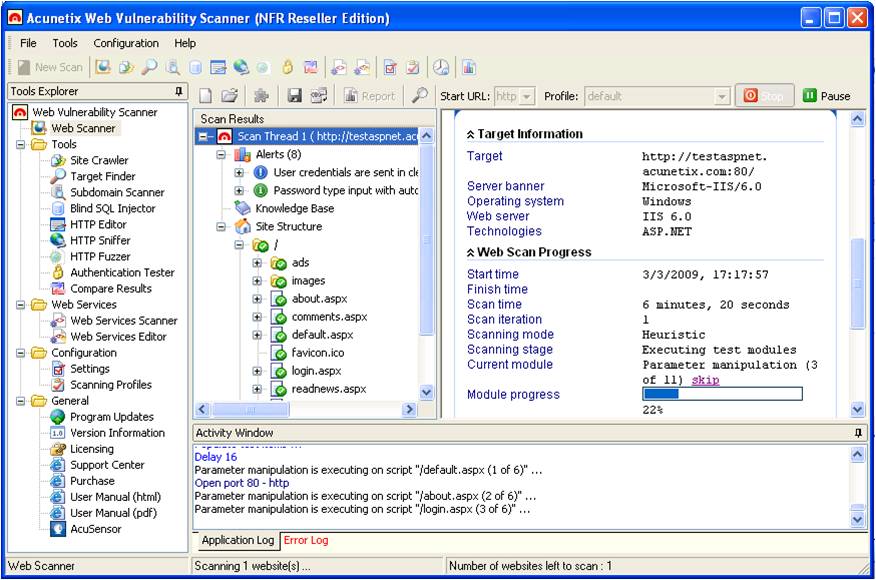The width and height of the screenshot is (876, 580).
Task: Open the Web Scanner toolbar icon
Action: point(103,68)
